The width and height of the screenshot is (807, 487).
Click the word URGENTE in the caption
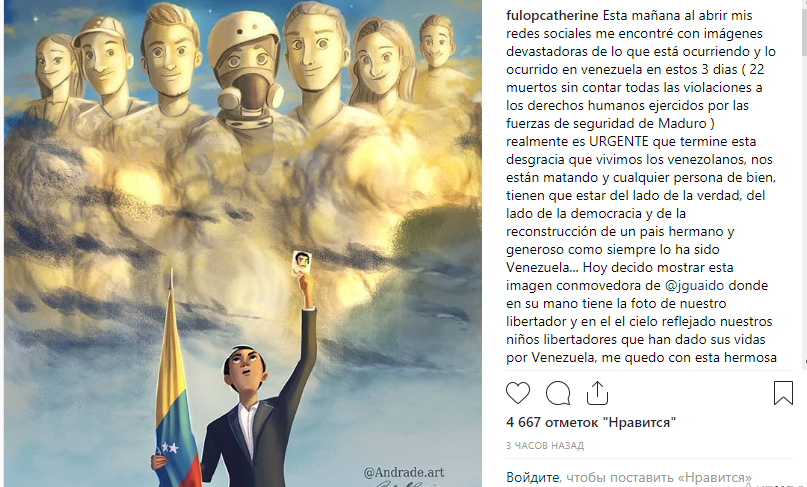pos(619,141)
